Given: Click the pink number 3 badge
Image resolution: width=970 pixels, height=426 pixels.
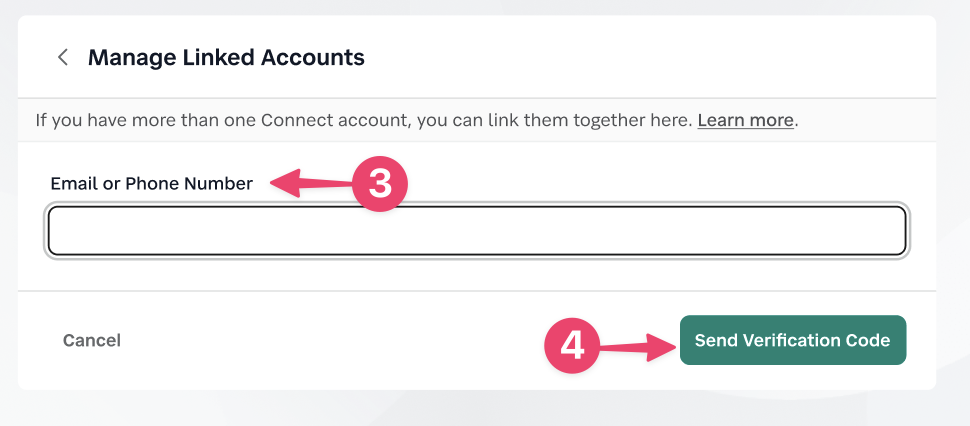Looking at the screenshot, I should tap(379, 184).
